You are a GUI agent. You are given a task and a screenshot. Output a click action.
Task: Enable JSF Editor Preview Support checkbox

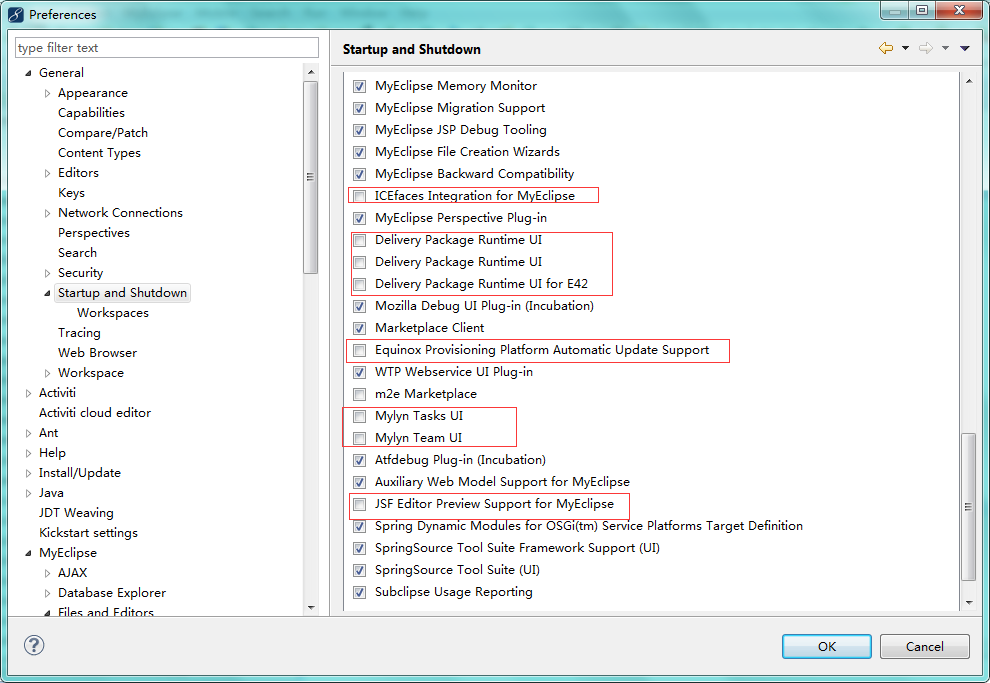[x=359, y=504]
